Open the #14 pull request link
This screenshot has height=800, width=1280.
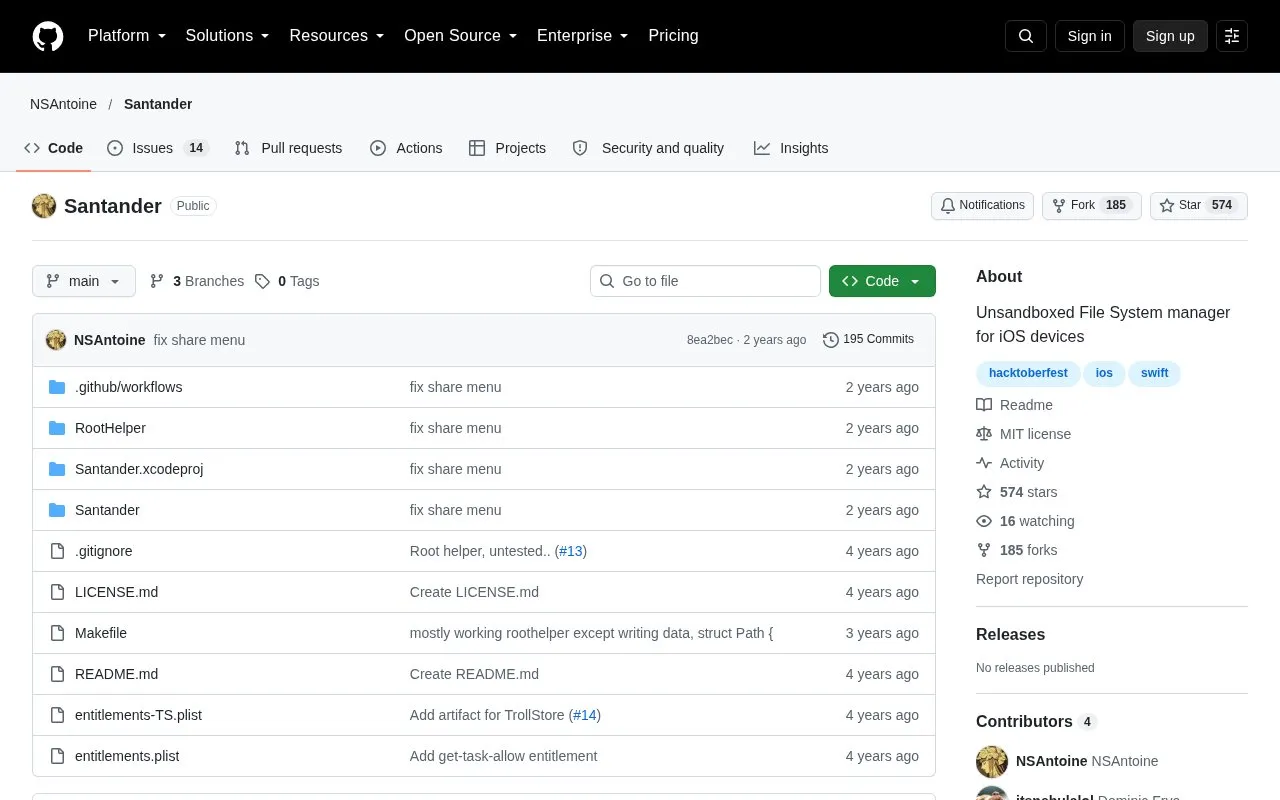click(x=585, y=715)
